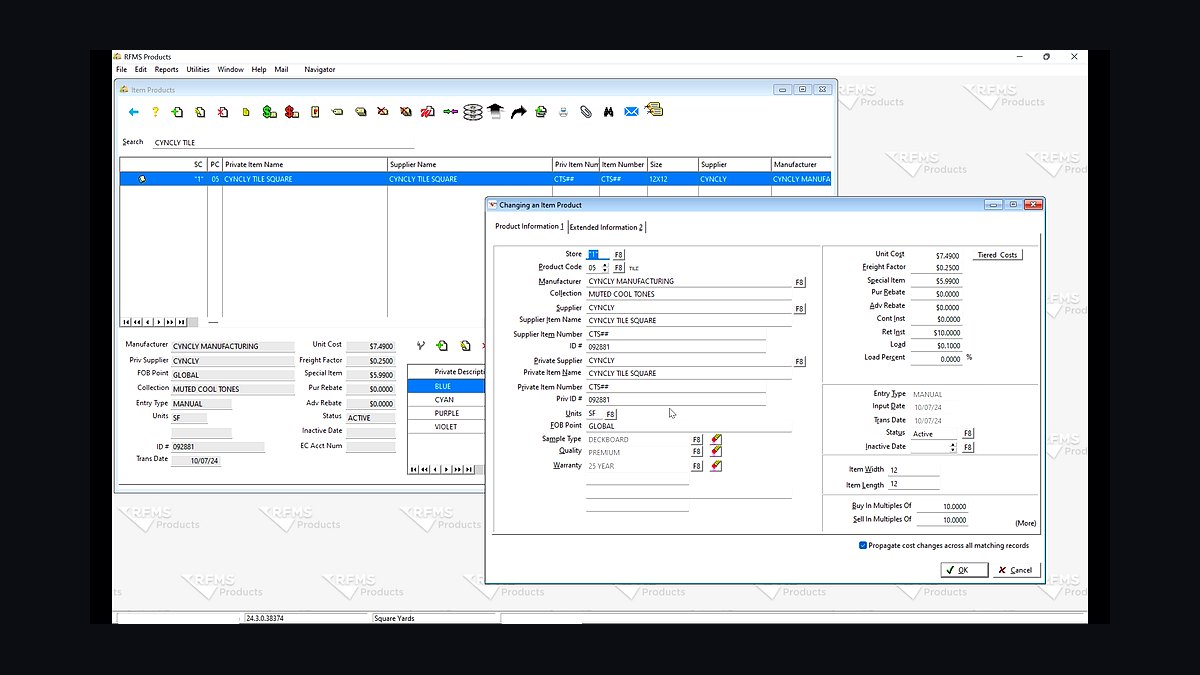Open the Navigator menu
The height and width of the screenshot is (675, 1200).
click(x=320, y=70)
